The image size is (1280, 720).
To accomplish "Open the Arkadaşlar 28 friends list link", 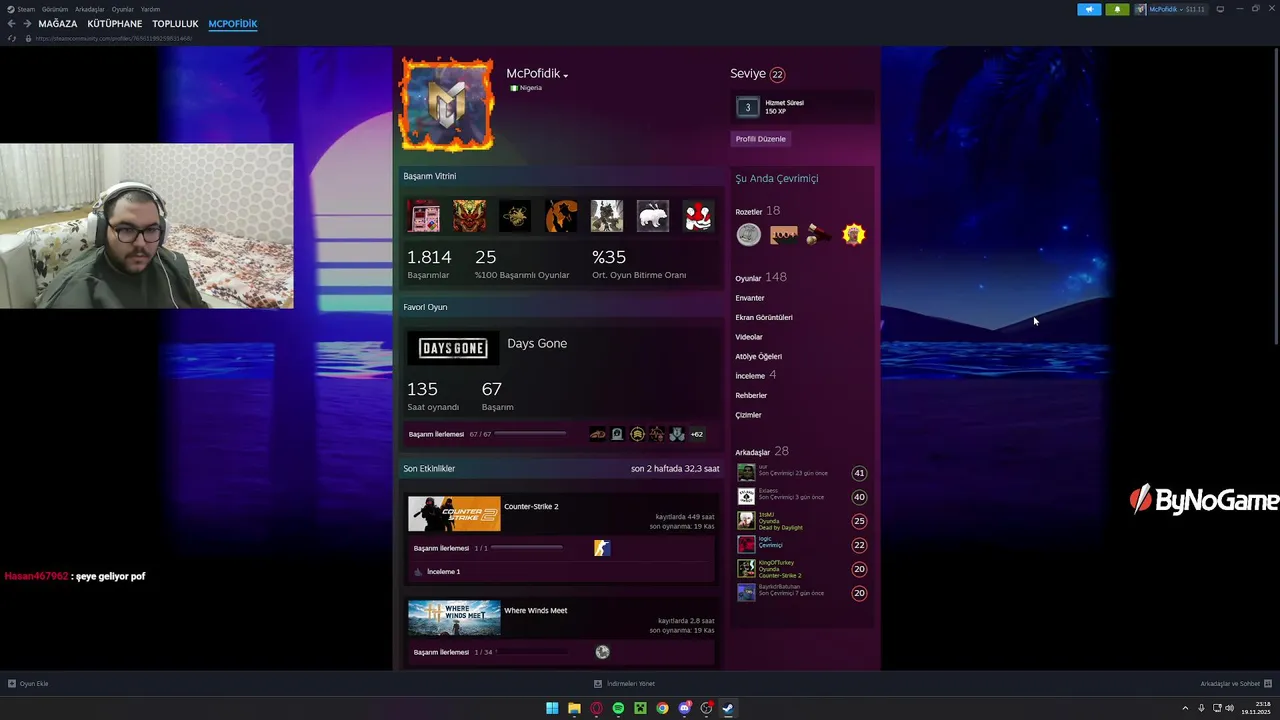I will (x=762, y=451).
